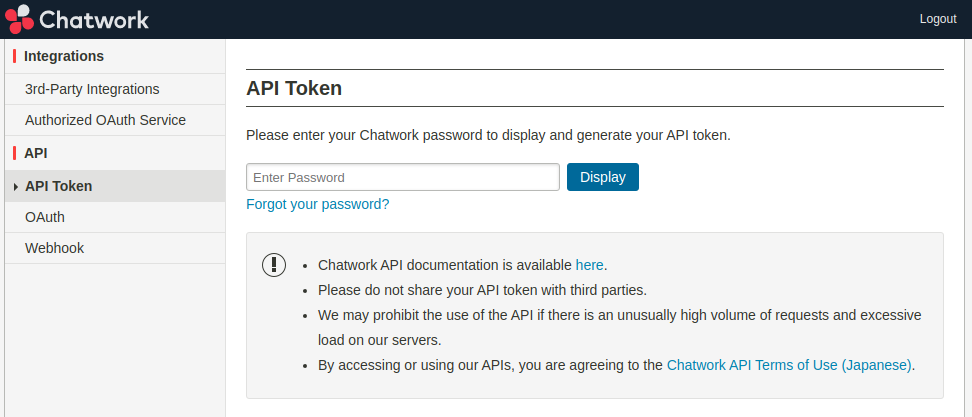Open the Webhook sidebar item
The height and width of the screenshot is (417, 972).
pyautogui.click(x=54, y=248)
